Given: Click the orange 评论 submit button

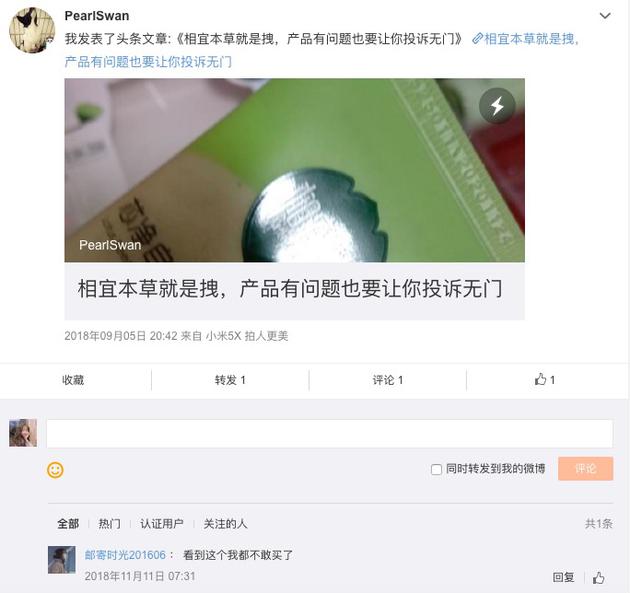Looking at the screenshot, I should coord(585,468).
